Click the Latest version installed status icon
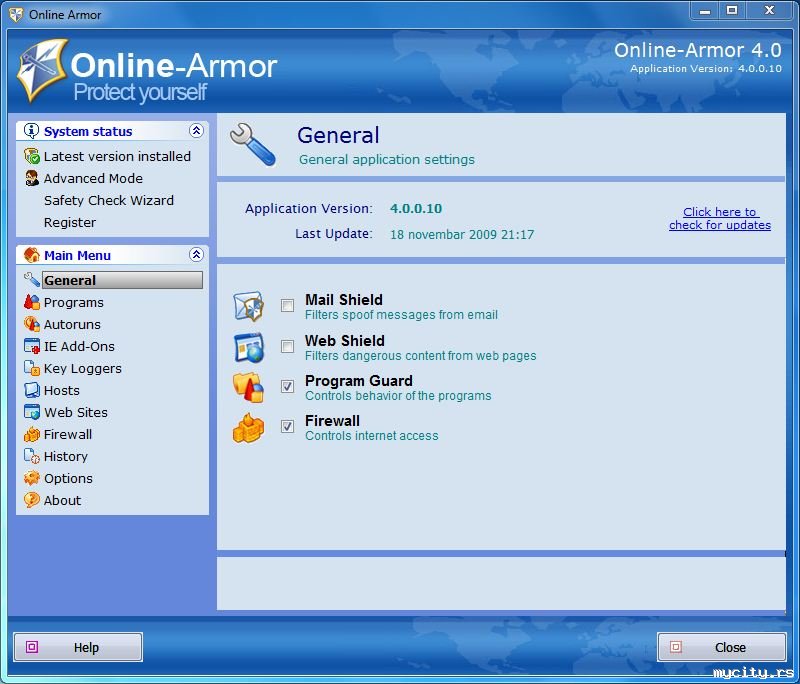 [32, 156]
